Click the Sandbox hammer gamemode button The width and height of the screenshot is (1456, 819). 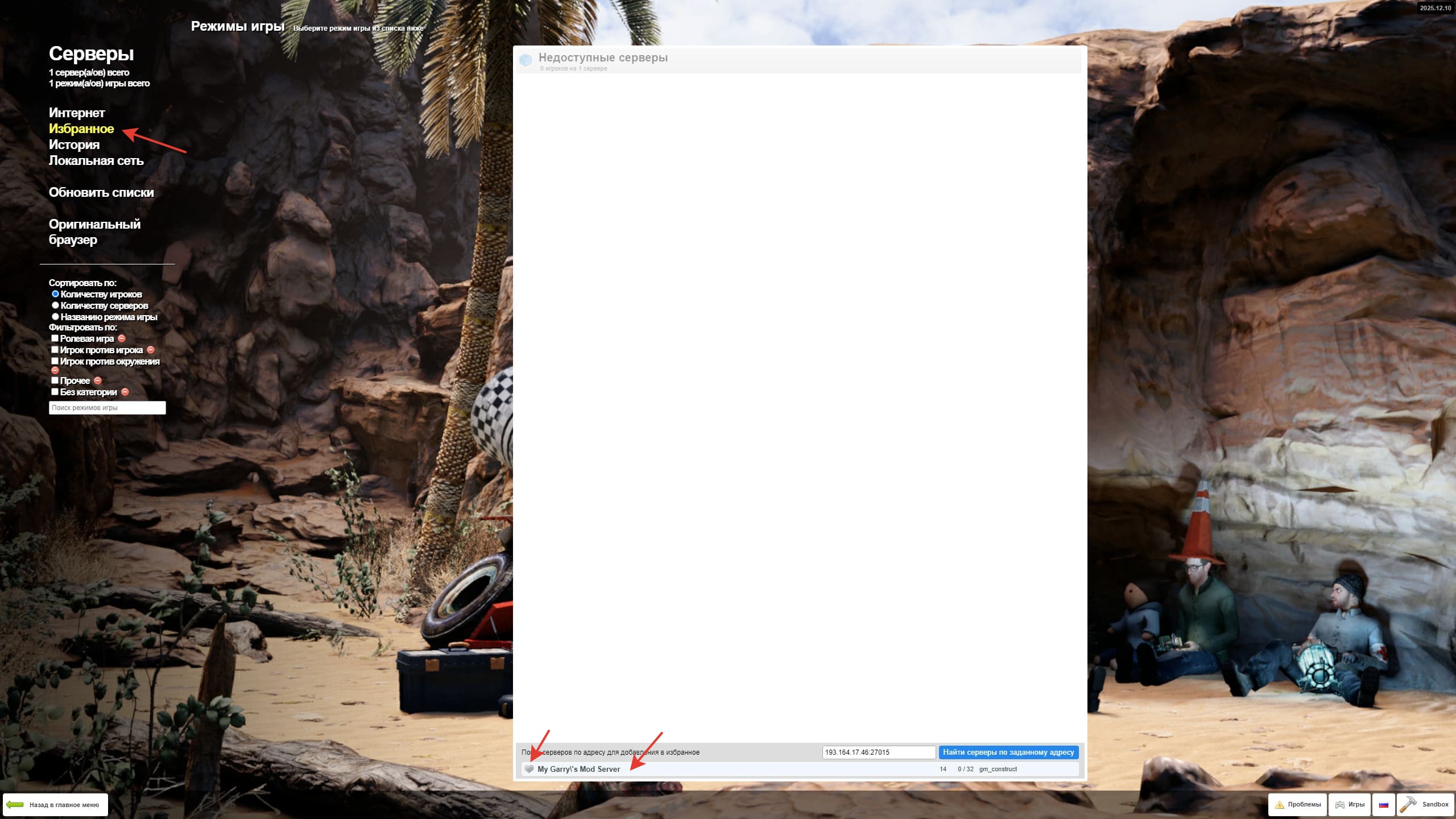(1425, 804)
